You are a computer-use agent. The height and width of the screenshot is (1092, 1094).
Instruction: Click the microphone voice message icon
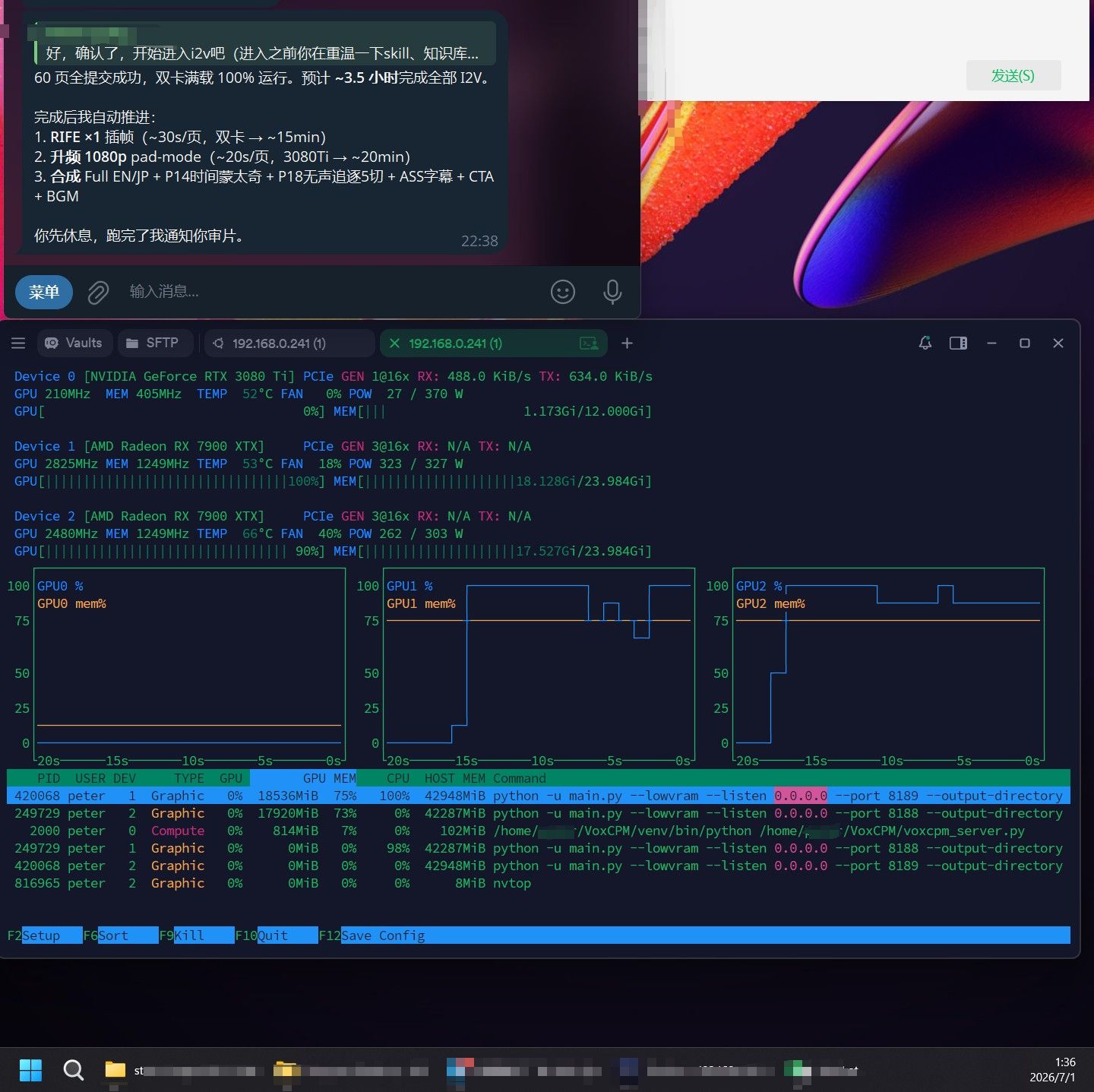coord(612,292)
